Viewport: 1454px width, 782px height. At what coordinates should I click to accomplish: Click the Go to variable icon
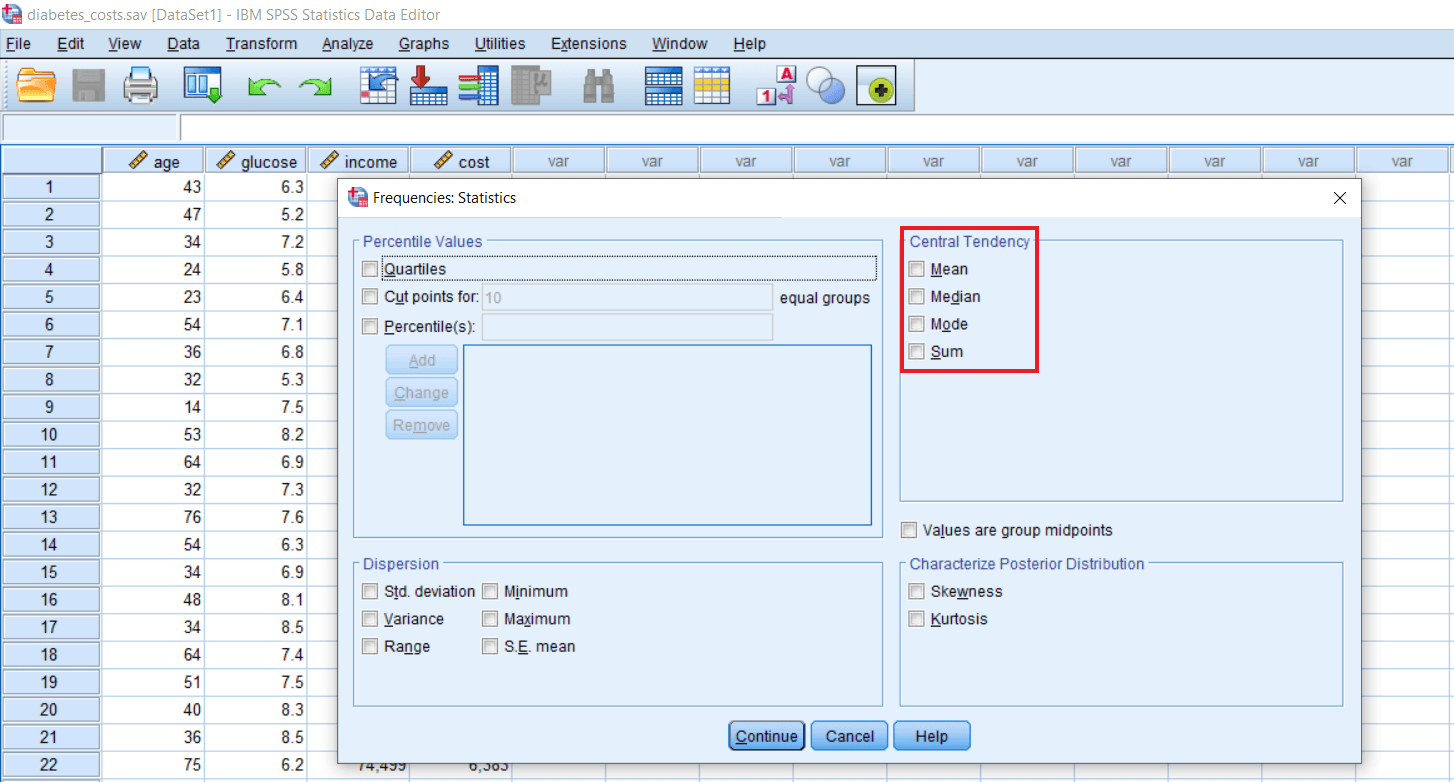pos(428,86)
